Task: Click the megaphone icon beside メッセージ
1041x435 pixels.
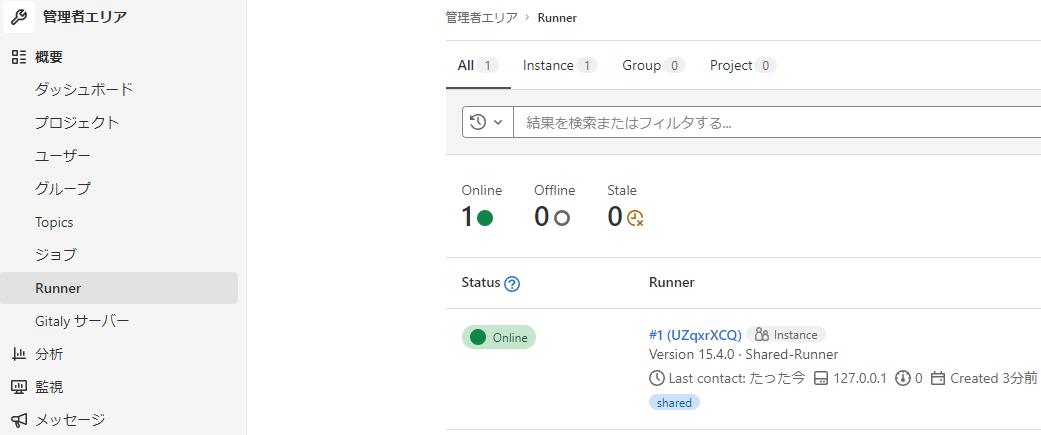Action: 19,420
